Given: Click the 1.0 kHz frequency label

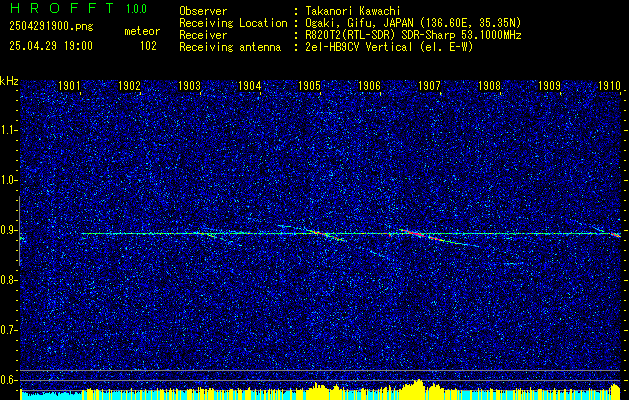Looking at the screenshot, I should click(9, 181).
